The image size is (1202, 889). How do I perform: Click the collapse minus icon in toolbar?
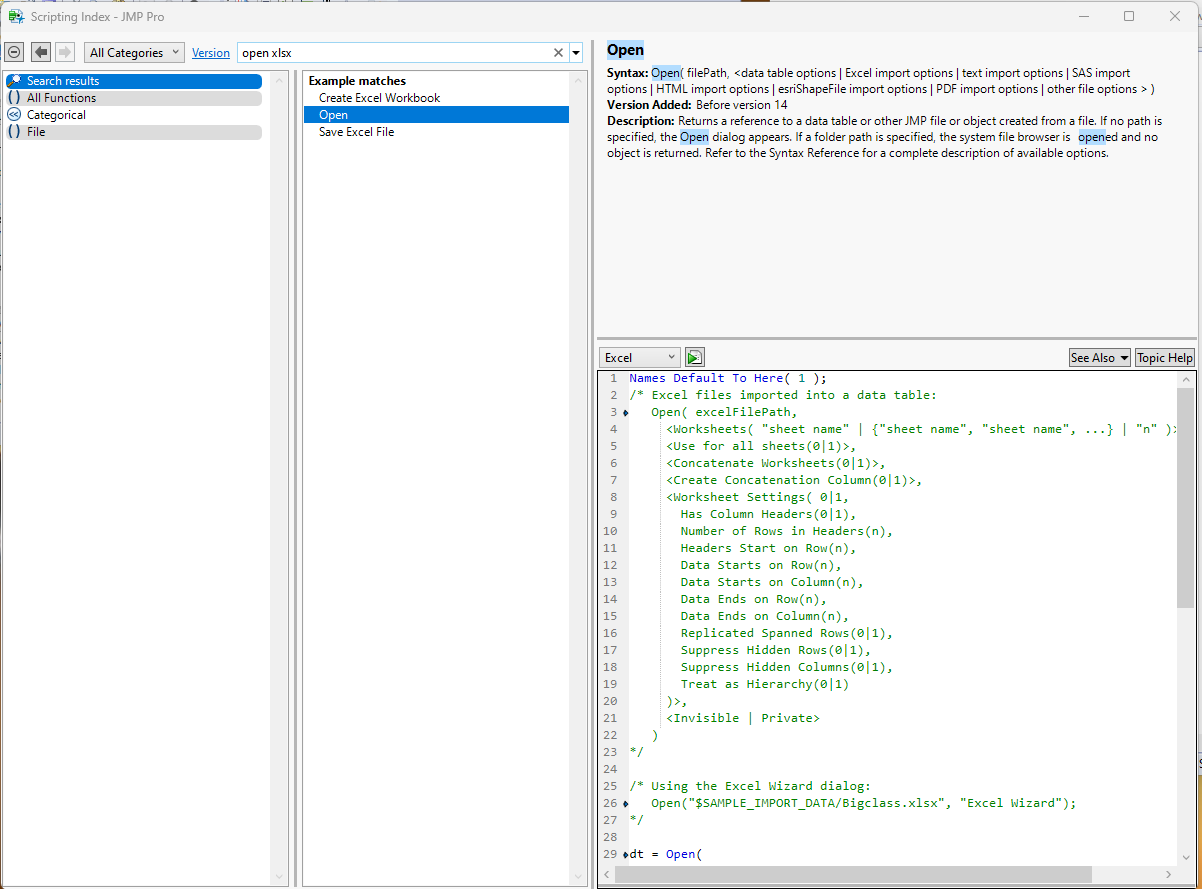[15, 52]
